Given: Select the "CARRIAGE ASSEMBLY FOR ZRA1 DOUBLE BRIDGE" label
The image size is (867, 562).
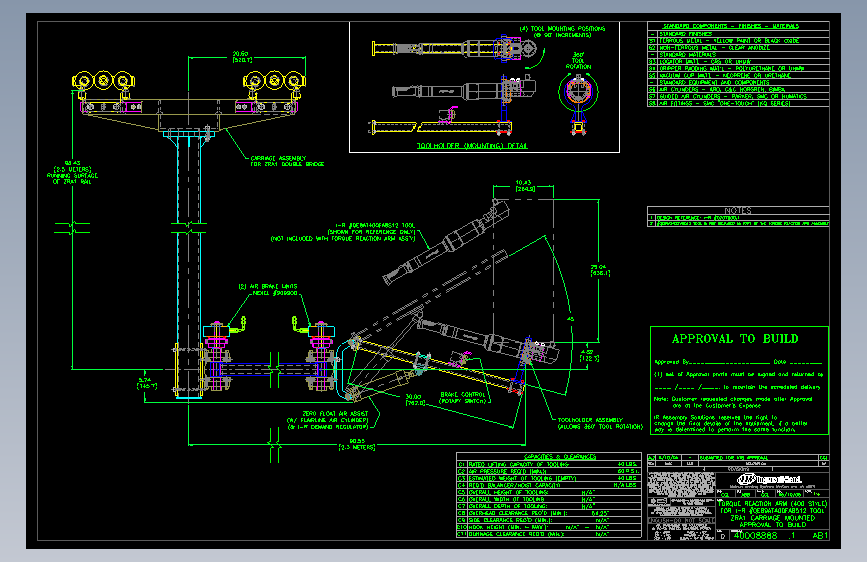Looking at the screenshot, I should click(287, 161).
